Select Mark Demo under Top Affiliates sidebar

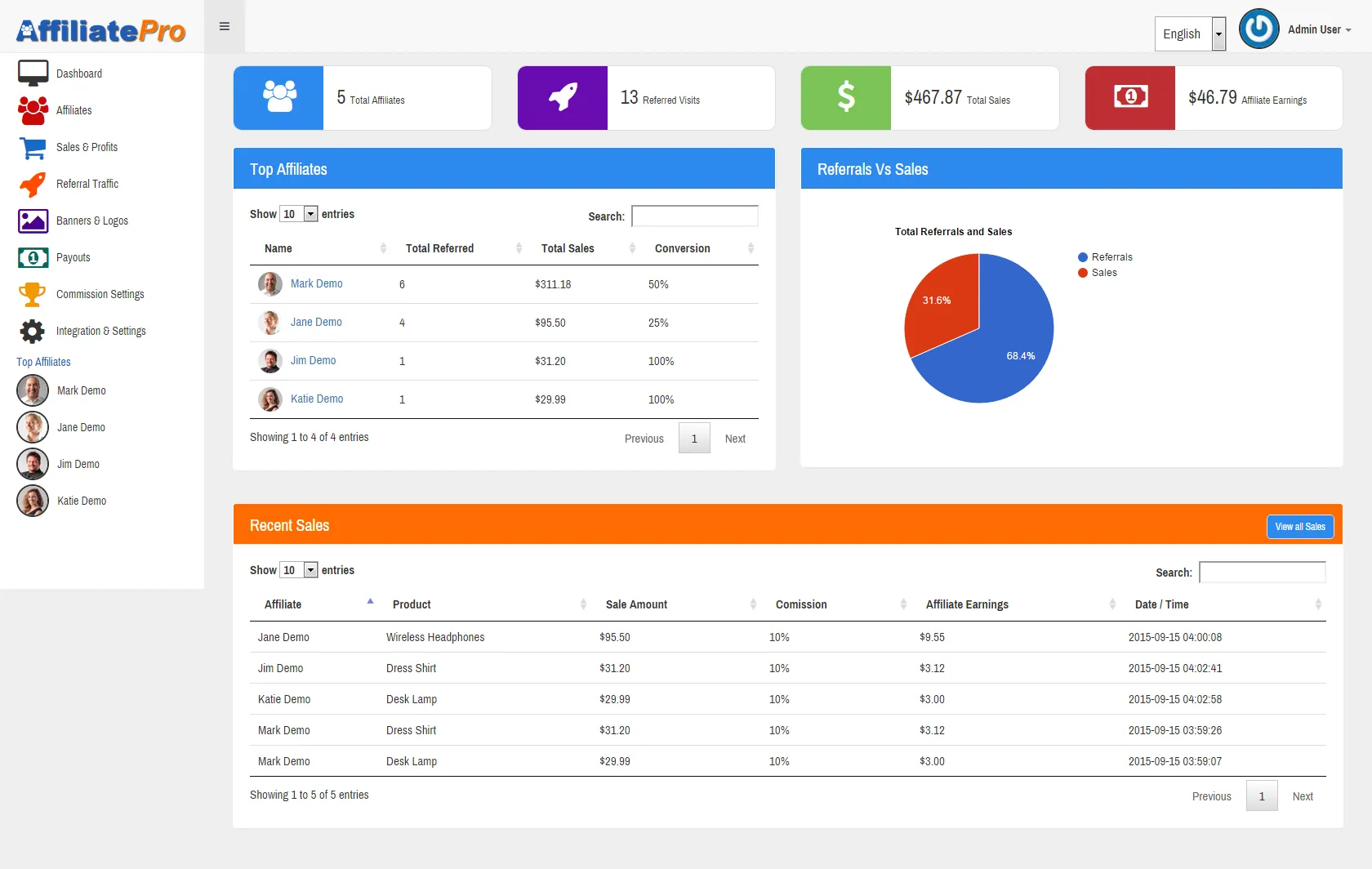81,390
